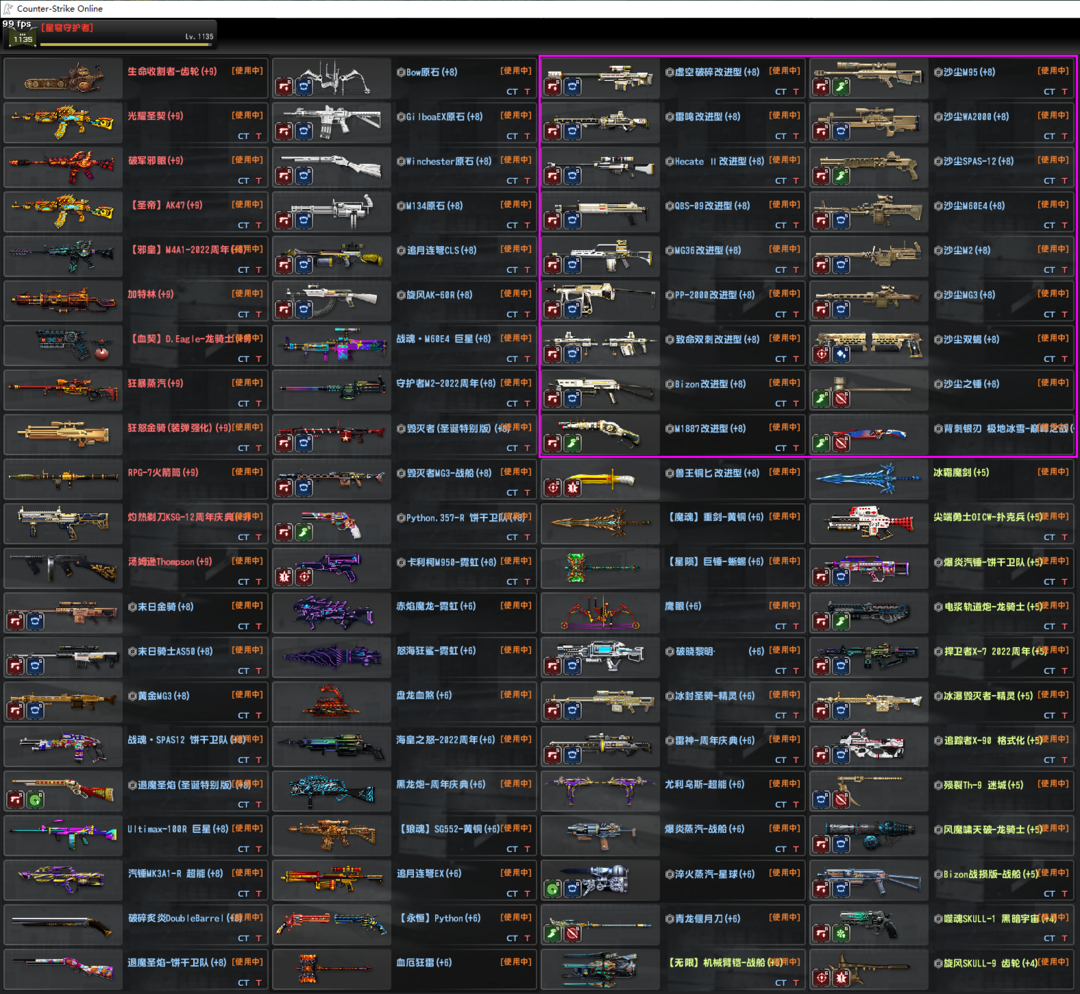The height and width of the screenshot is (994, 1080).
Task: Click the level 1135 rank badge icon
Action: (x=21, y=38)
